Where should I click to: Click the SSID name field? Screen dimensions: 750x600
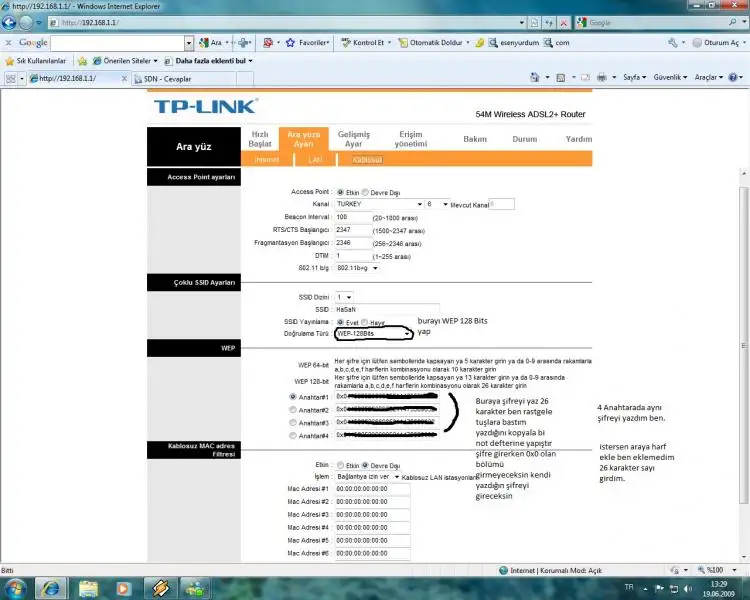[387, 310]
